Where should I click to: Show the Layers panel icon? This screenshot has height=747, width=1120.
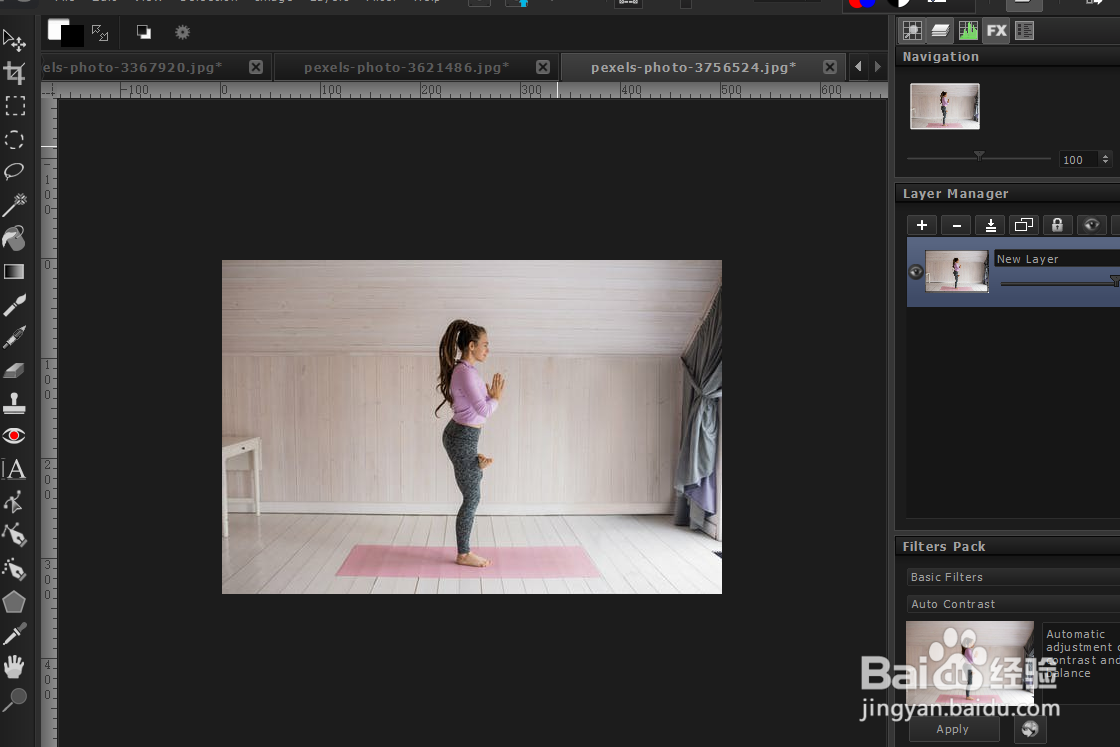pos(940,31)
